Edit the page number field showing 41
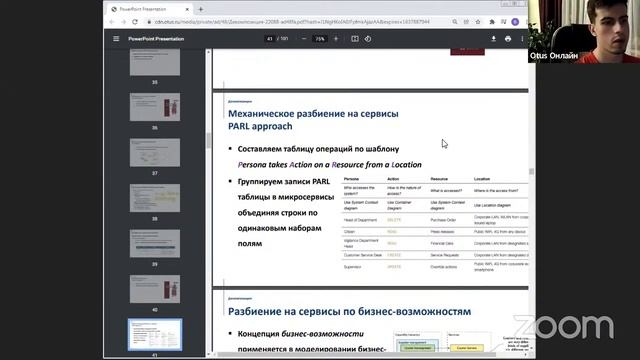Screen dimensions: 640x360 [270, 39]
